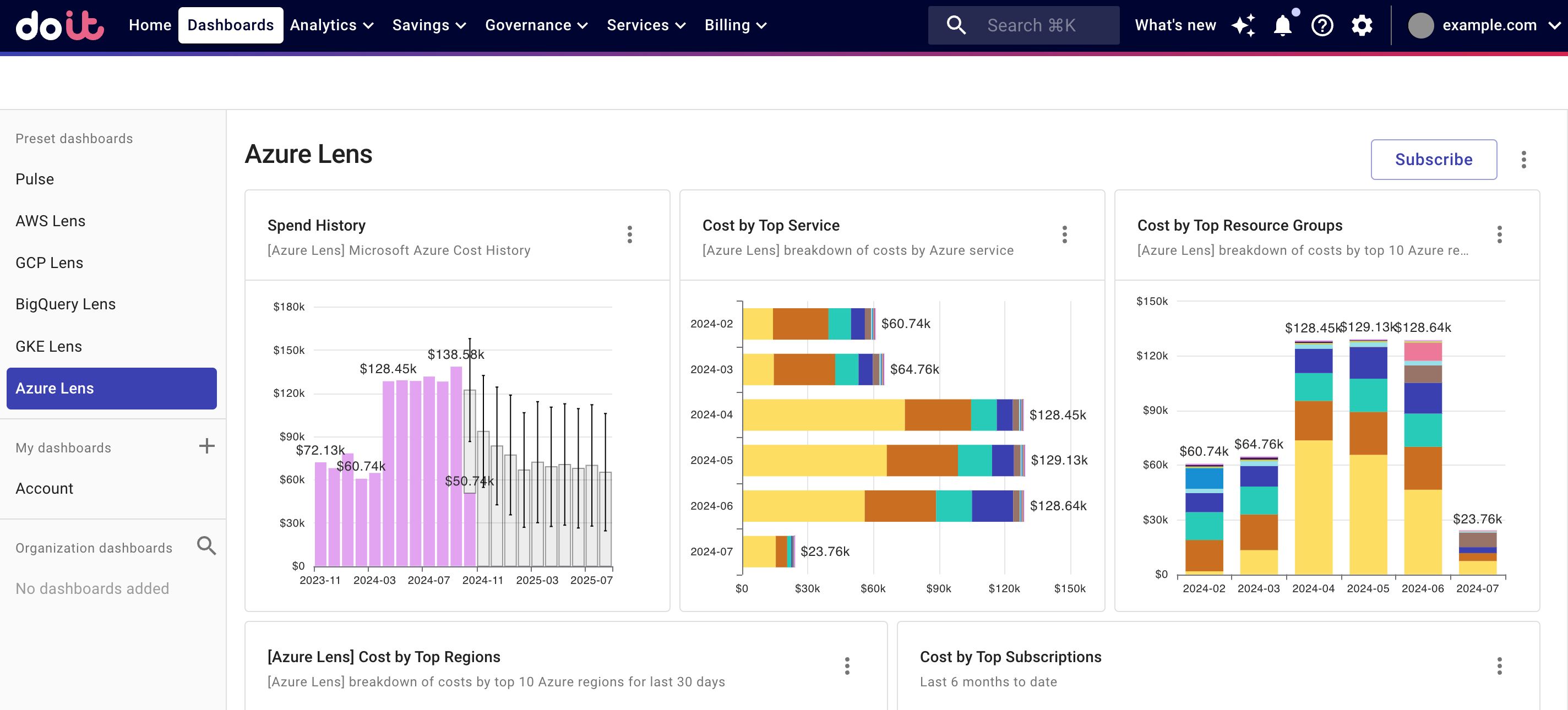Open Cost by Top Resource Groups widget menu
Image resolution: width=1568 pixels, height=710 pixels.
click(x=1499, y=234)
